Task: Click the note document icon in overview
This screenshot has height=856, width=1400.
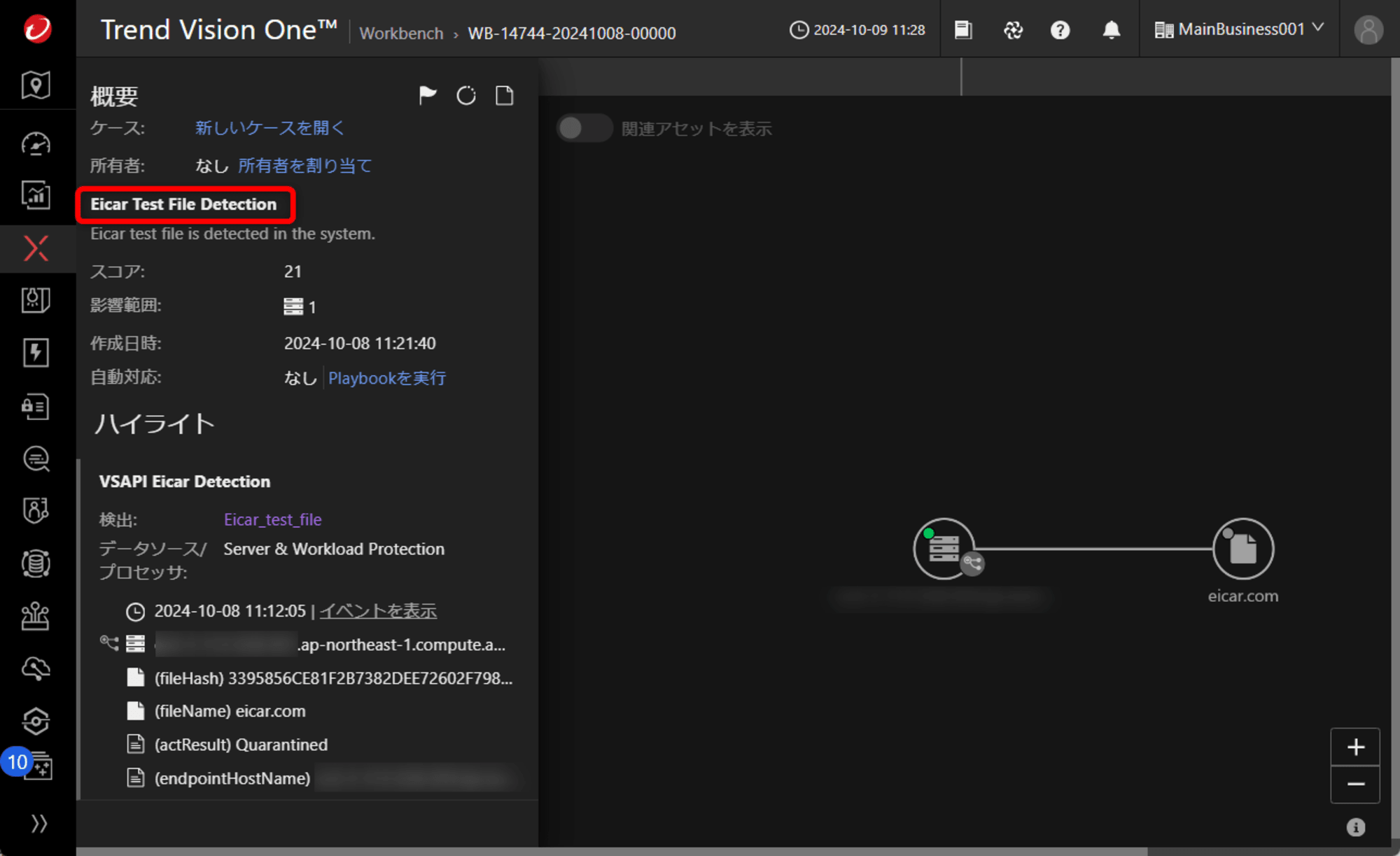Action: tap(505, 95)
